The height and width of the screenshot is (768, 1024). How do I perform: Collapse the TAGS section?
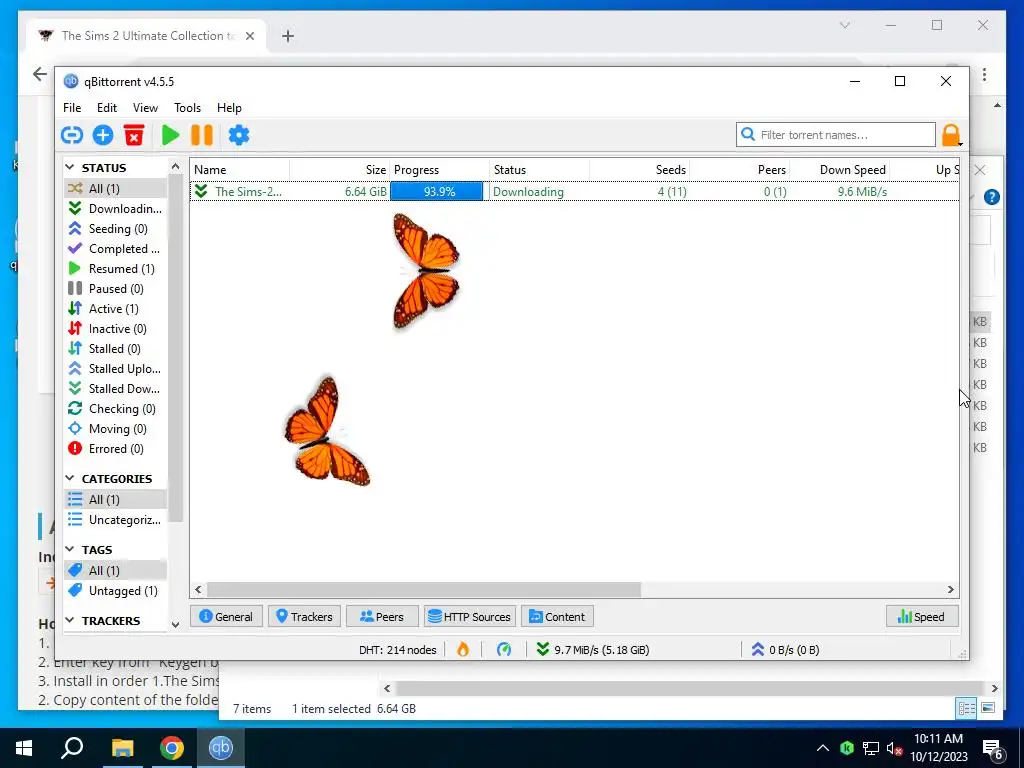70,549
